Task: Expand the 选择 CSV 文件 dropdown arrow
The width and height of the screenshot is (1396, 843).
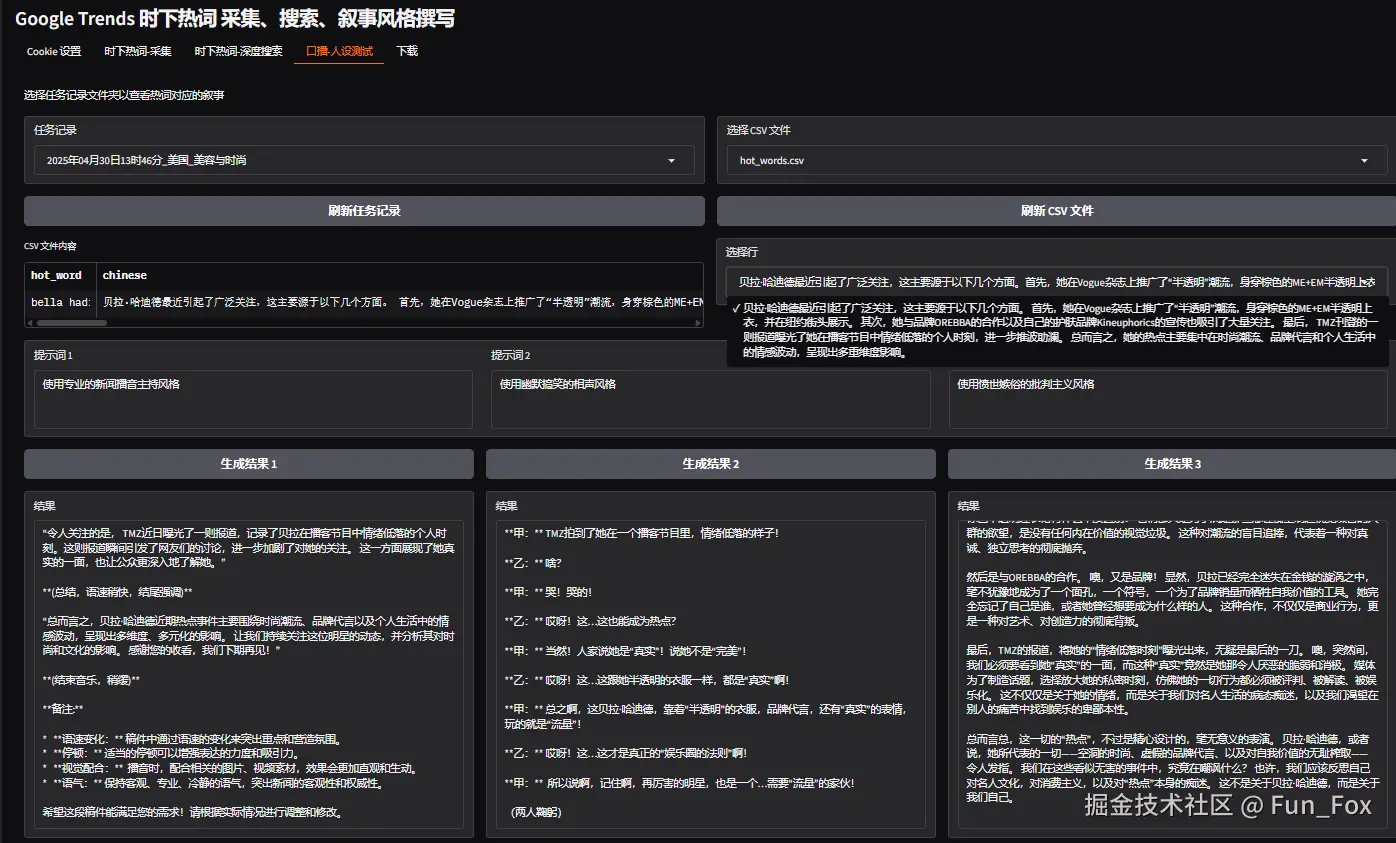Action: point(1365,160)
